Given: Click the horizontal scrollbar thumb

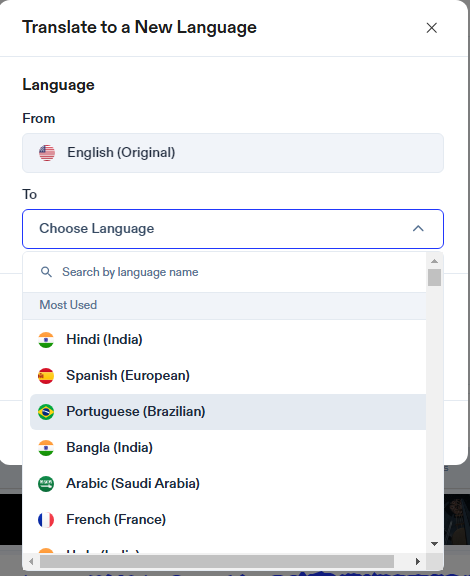Looking at the screenshot, I should pos(217,561).
